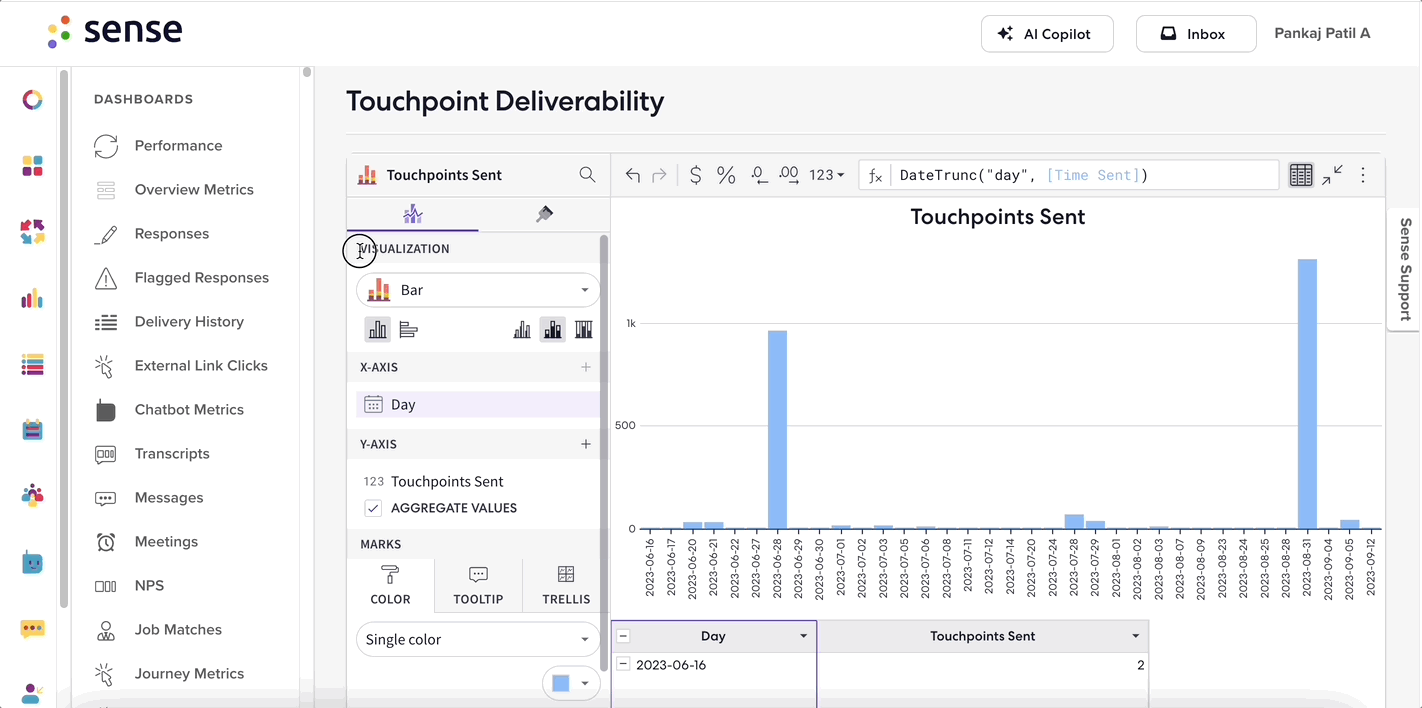The width and height of the screenshot is (1422, 708).
Task: Add a column to X-AXIS
Action: [586, 367]
